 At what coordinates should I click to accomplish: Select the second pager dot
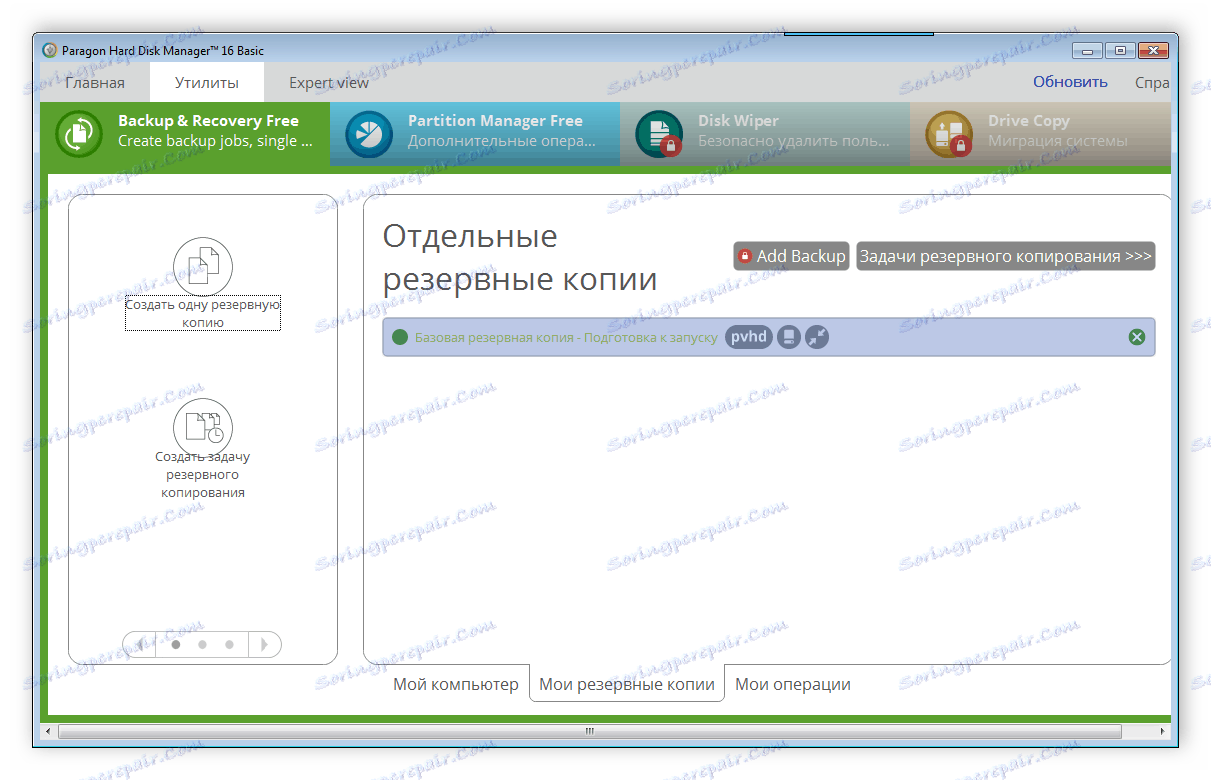pyautogui.click(x=202, y=645)
